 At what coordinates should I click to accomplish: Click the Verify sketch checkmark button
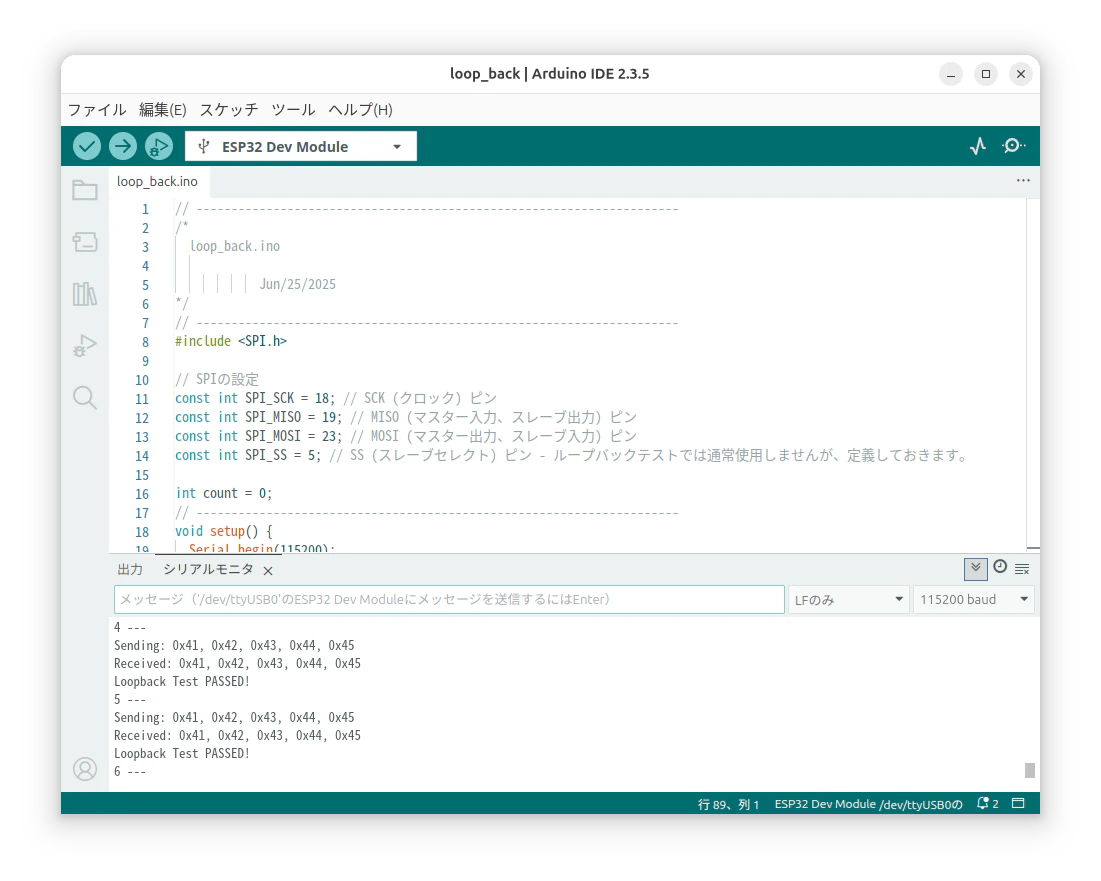tap(87, 146)
